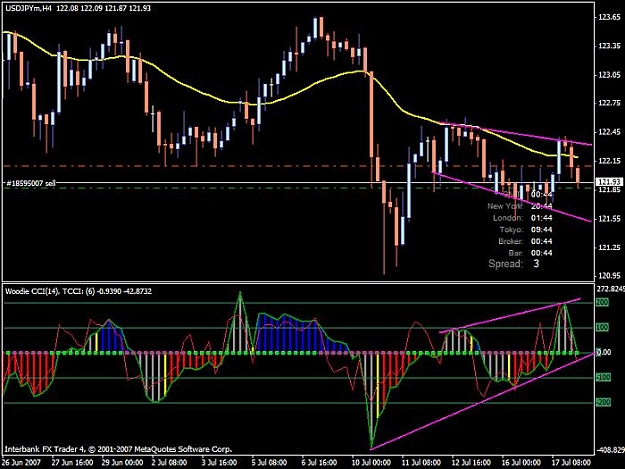Click the London clock time 01:44
The height and width of the screenshot is (469, 625).
click(541, 218)
